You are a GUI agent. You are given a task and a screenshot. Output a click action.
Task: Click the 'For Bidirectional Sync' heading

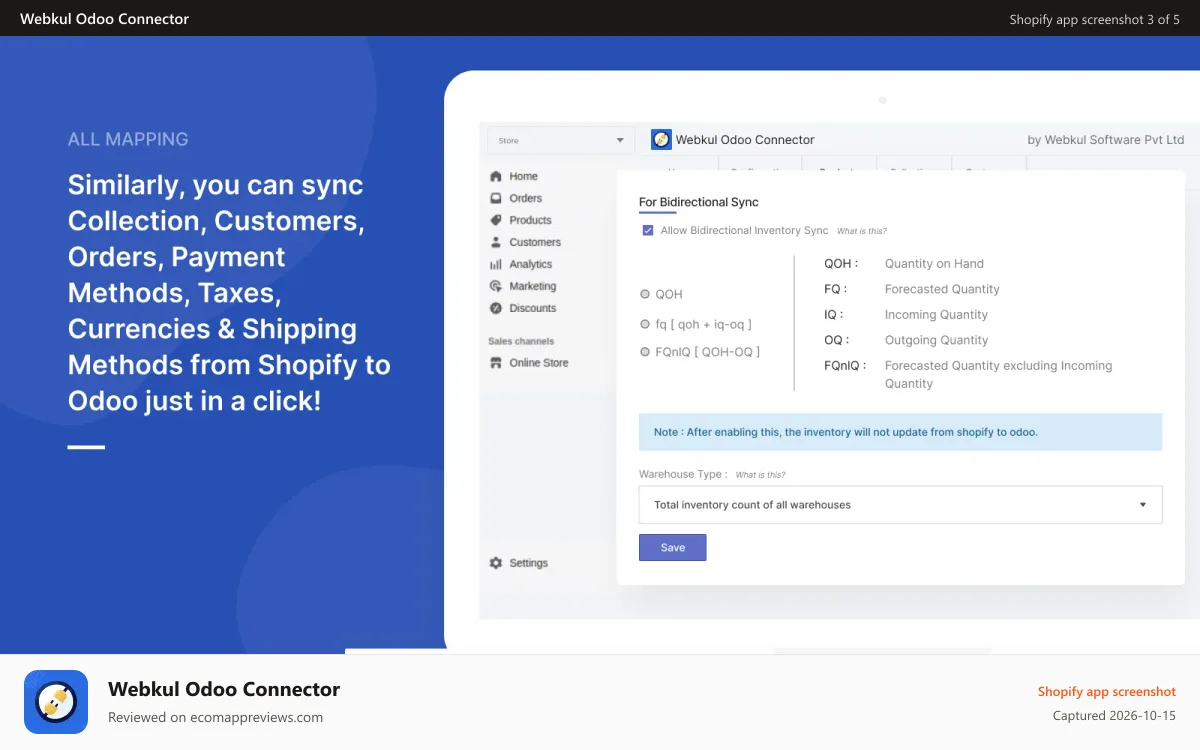[699, 202]
